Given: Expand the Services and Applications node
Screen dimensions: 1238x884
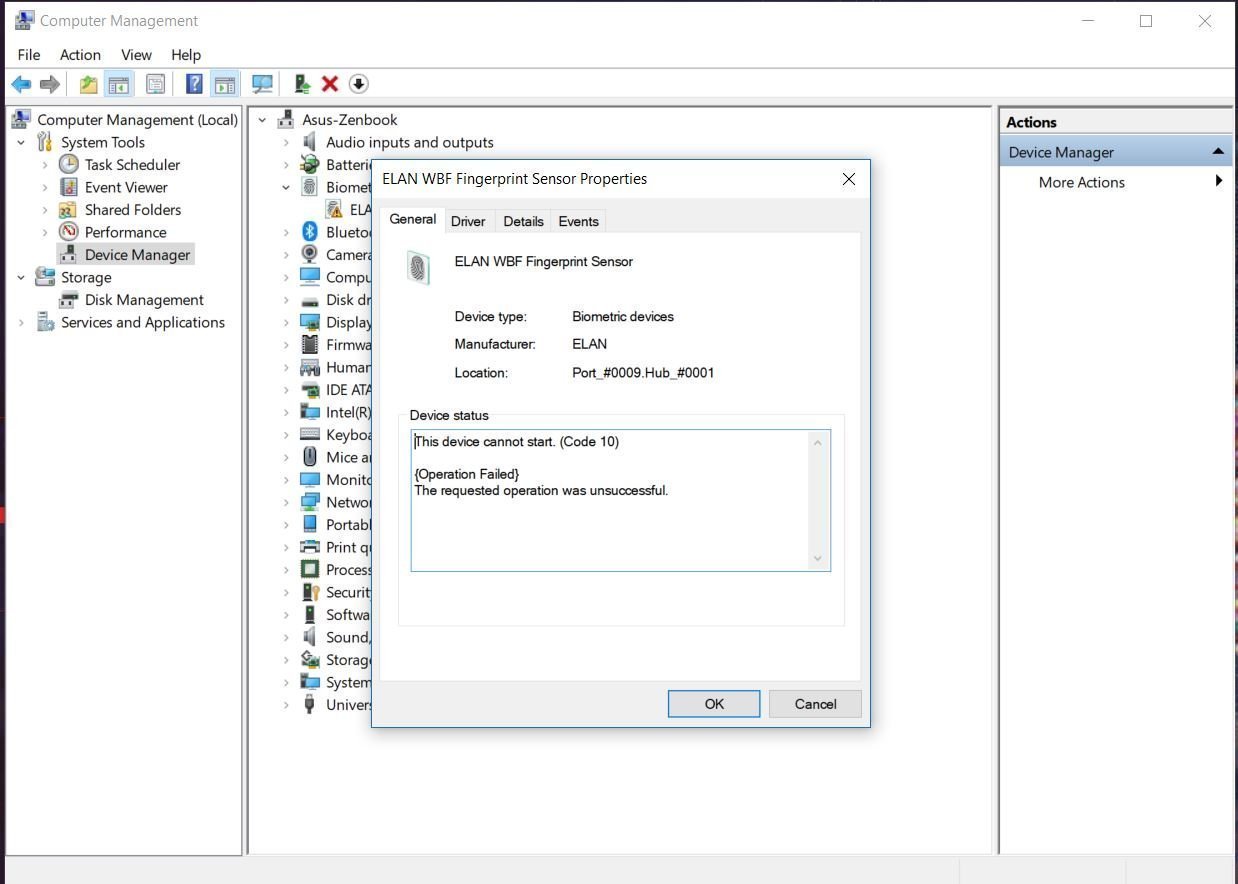Looking at the screenshot, I should click(21, 322).
